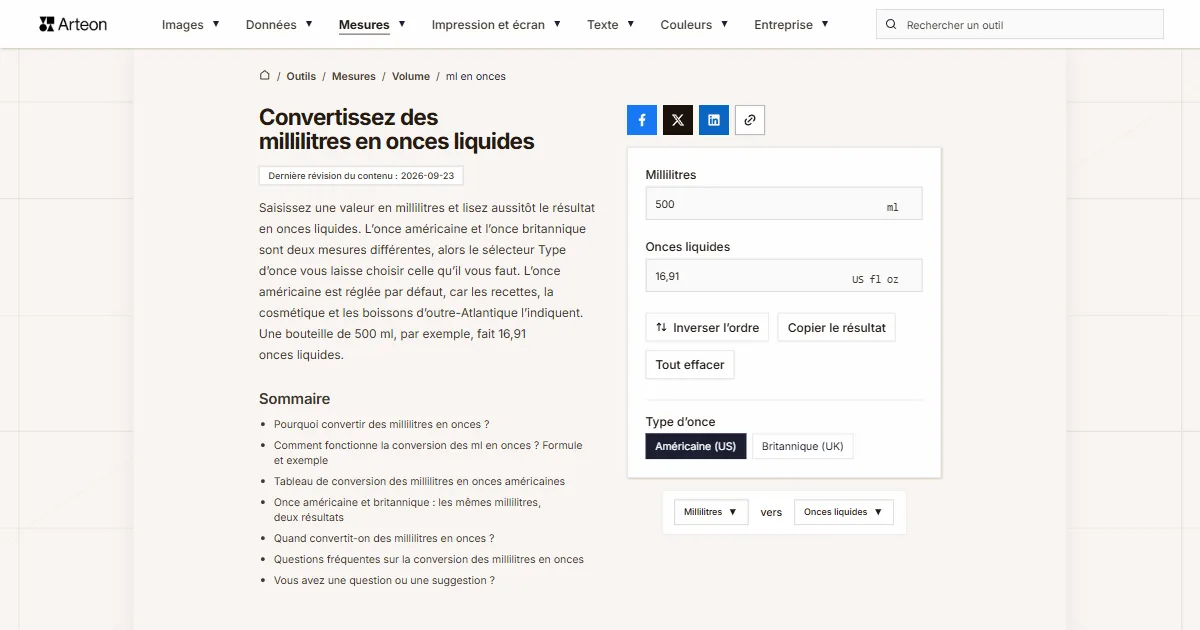Open 'Questions fréquentes sur la conversion' link
Image resolution: width=1200 pixels, height=630 pixels.
point(429,559)
